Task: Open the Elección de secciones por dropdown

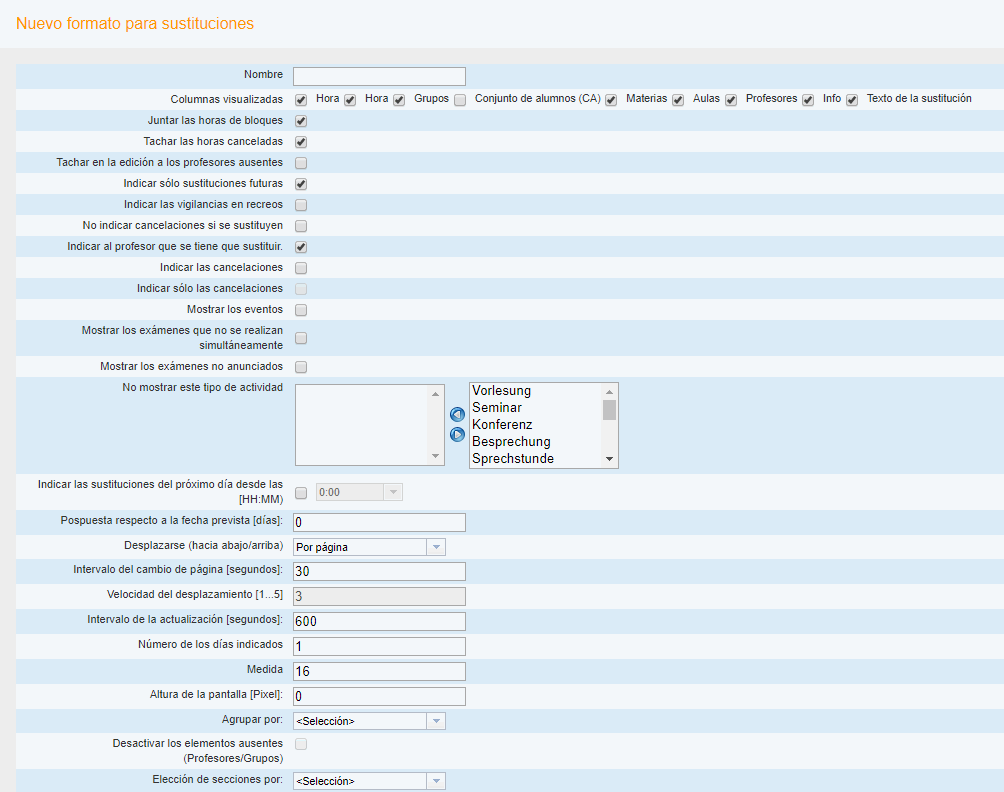Action: (369, 781)
